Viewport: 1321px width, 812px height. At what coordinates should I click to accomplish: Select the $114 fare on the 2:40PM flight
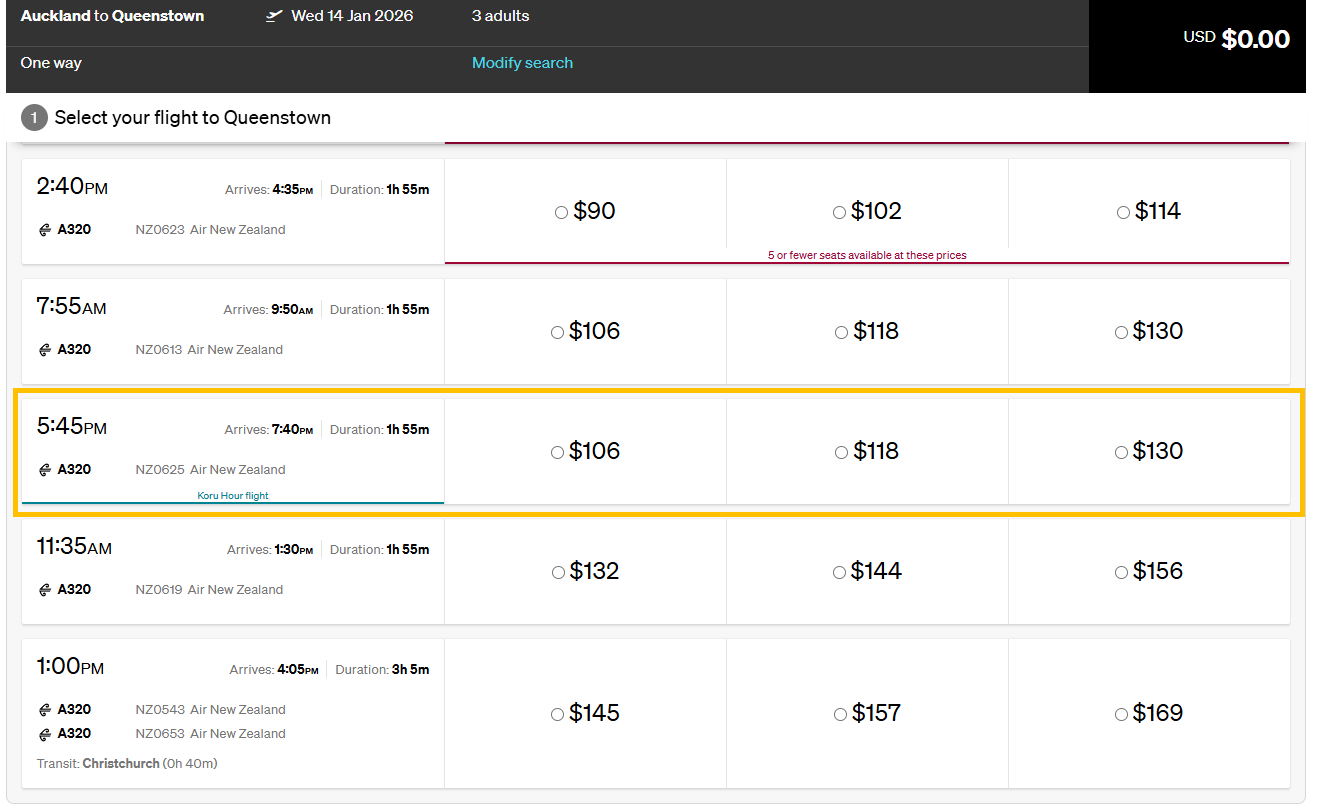point(1123,212)
